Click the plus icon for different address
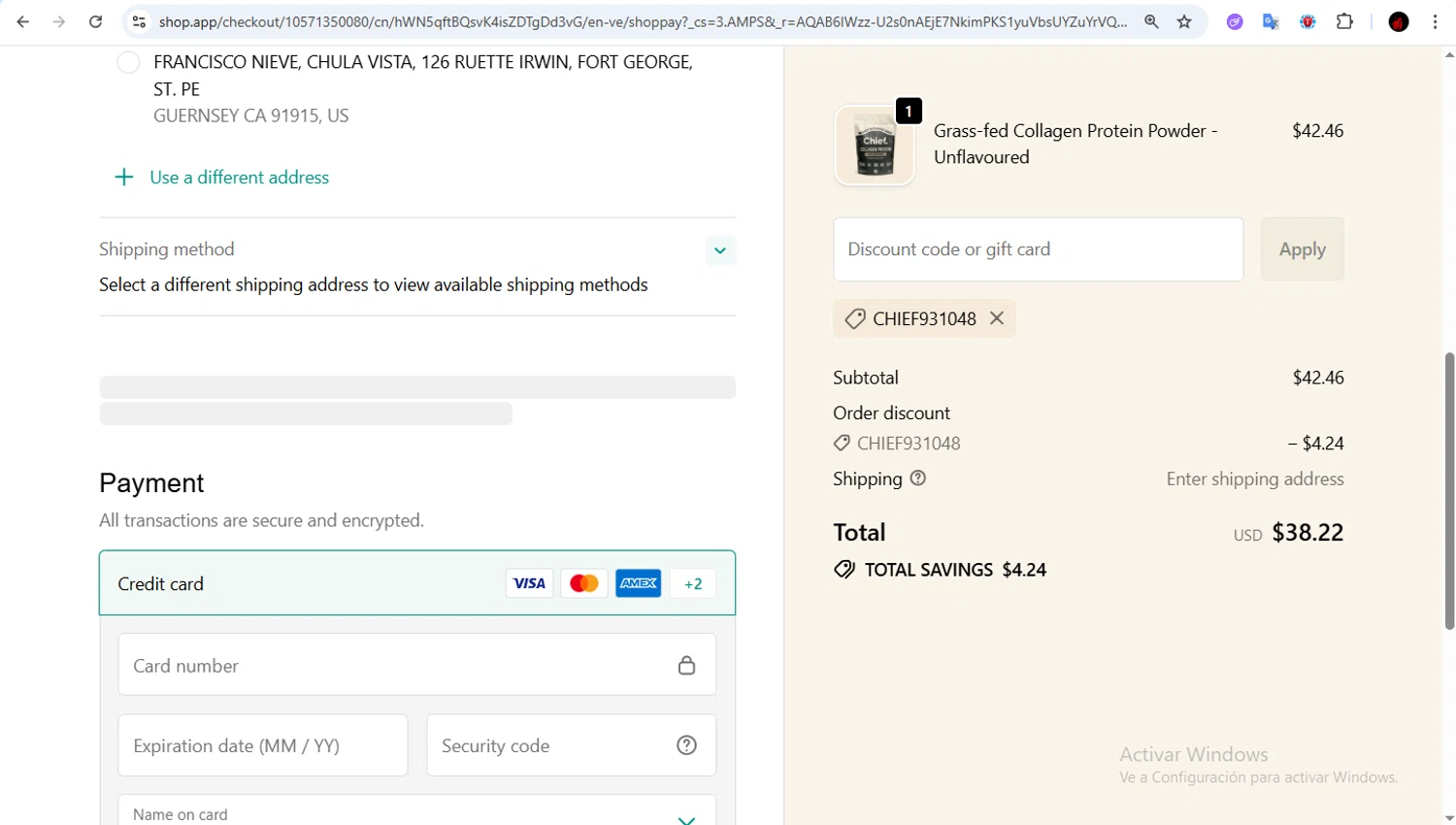1456x825 pixels. (x=123, y=177)
